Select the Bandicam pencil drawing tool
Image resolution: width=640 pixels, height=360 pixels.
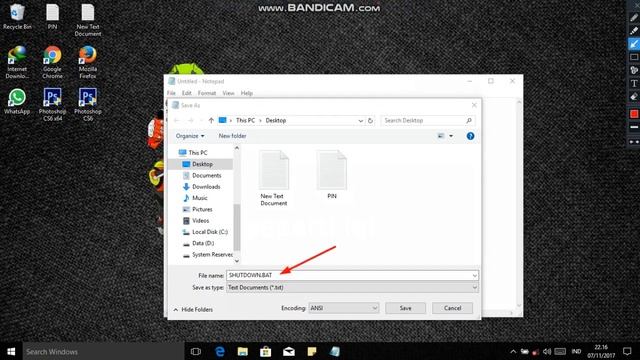coord(634,17)
